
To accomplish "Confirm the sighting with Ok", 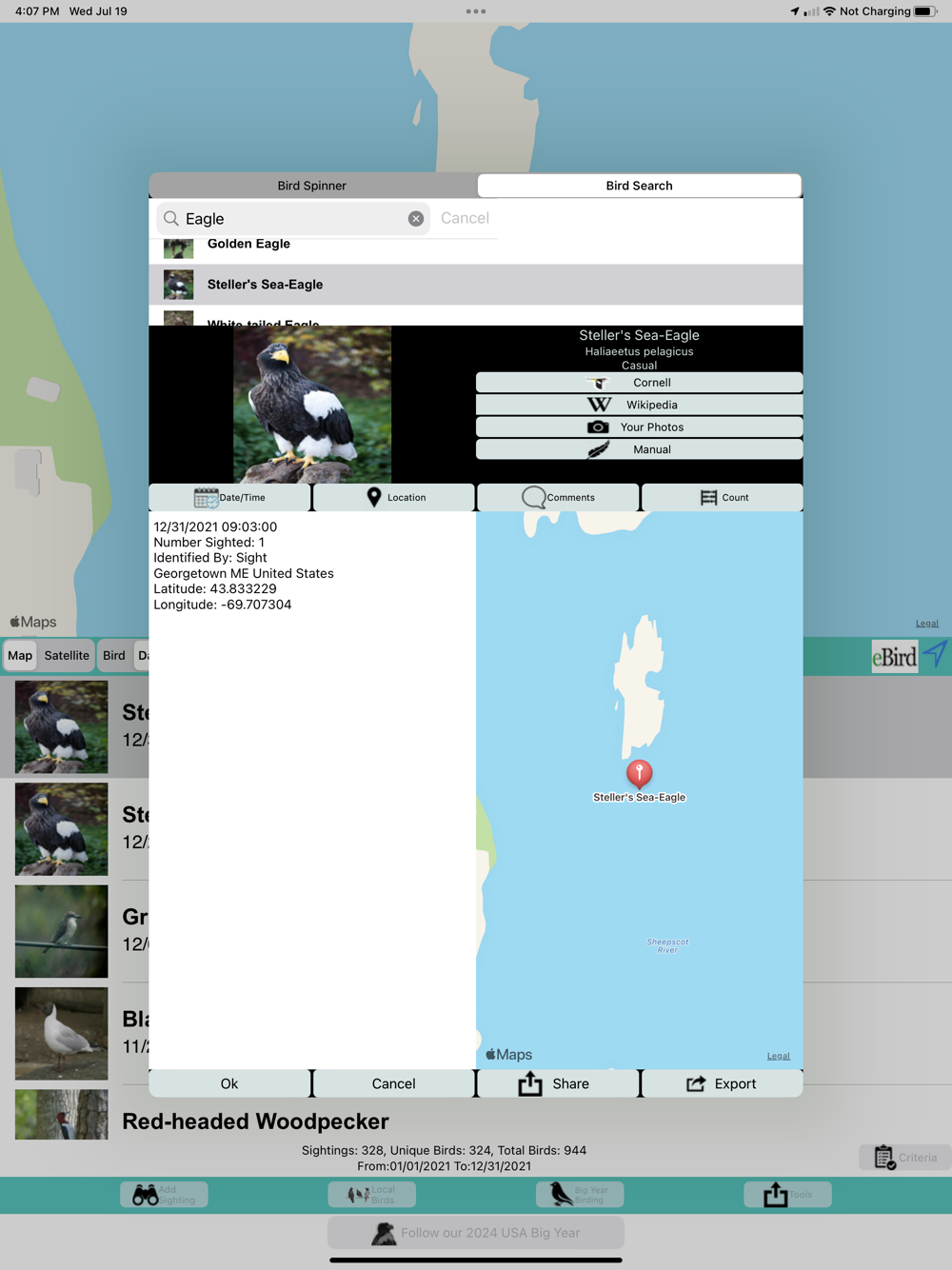I will click(x=229, y=1083).
